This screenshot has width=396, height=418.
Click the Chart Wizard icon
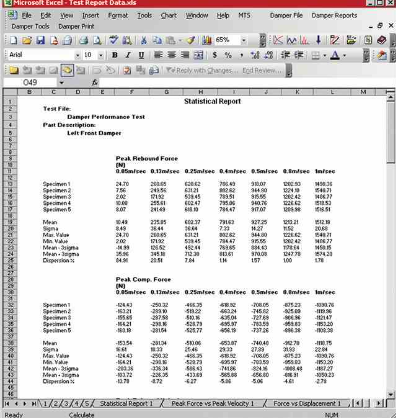click(207, 40)
